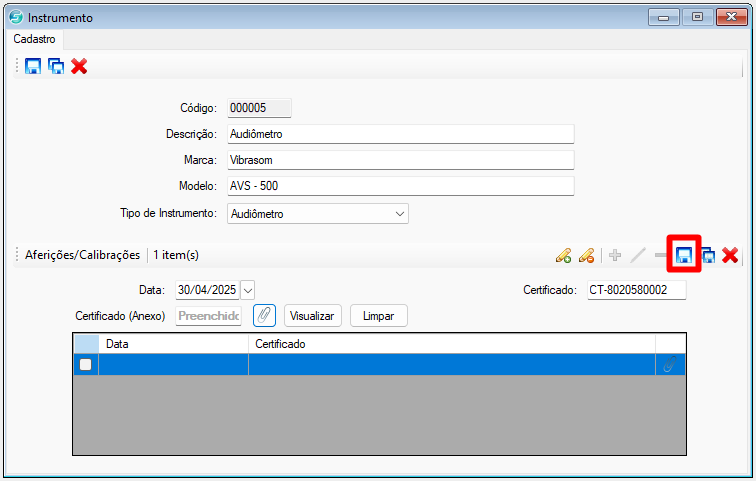Click red X cancel icon in top toolbar
This screenshot has height=481, width=756.
[79, 66]
